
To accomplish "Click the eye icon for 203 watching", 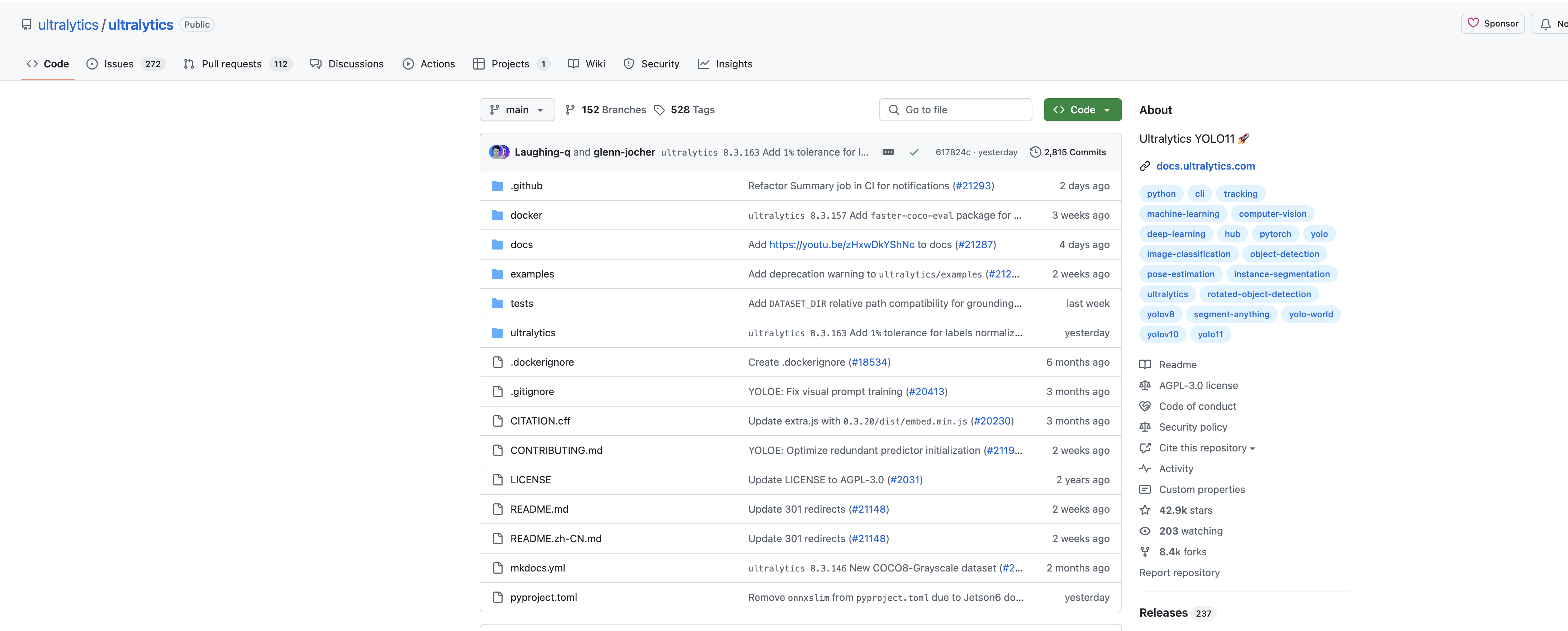I will (1145, 531).
